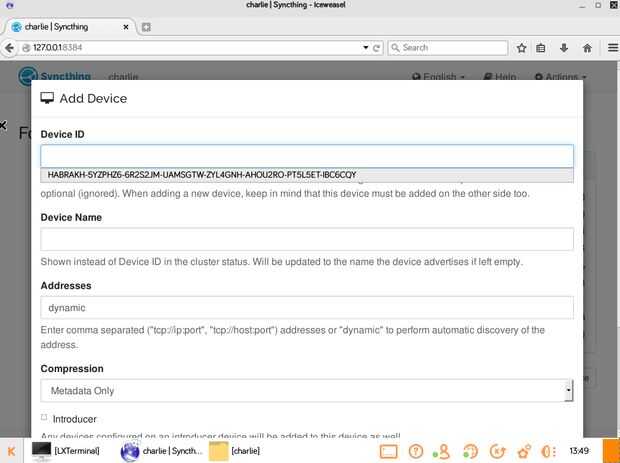The height and width of the screenshot is (463, 620).
Task: Click the Device Name input field
Action: click(x=307, y=239)
